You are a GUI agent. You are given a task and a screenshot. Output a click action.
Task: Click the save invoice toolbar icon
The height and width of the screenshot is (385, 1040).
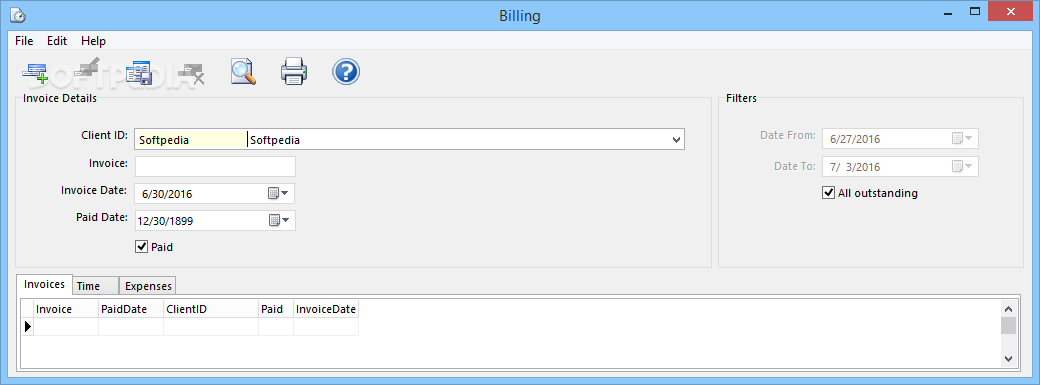point(139,72)
